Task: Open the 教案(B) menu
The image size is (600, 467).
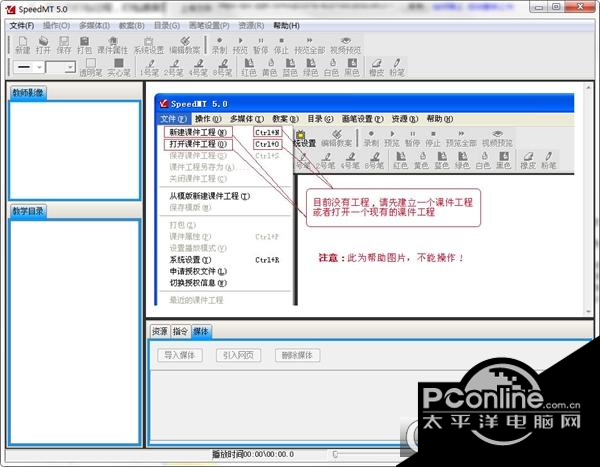Action: pyautogui.click(x=132, y=26)
